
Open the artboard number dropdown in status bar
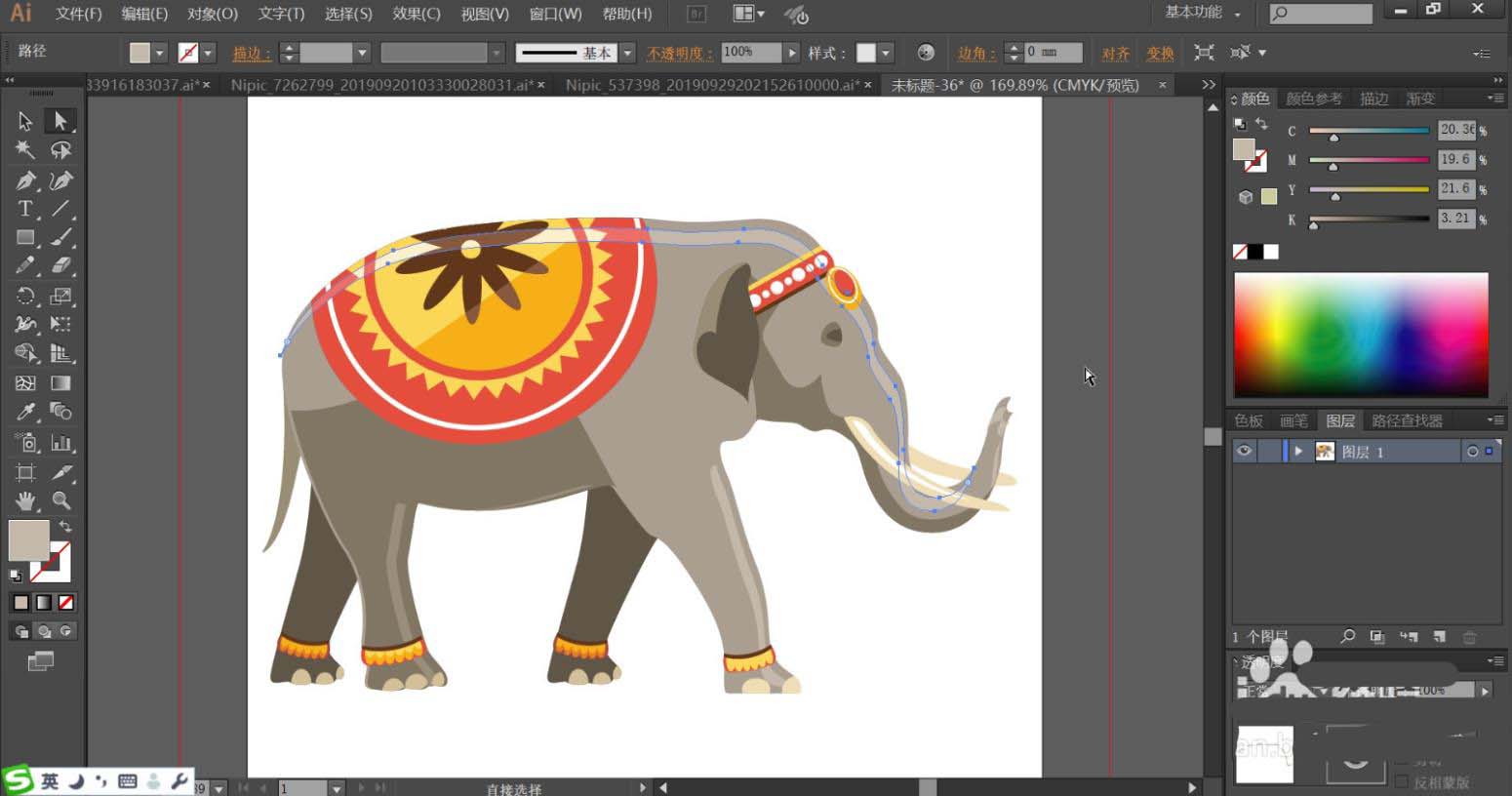click(336, 788)
